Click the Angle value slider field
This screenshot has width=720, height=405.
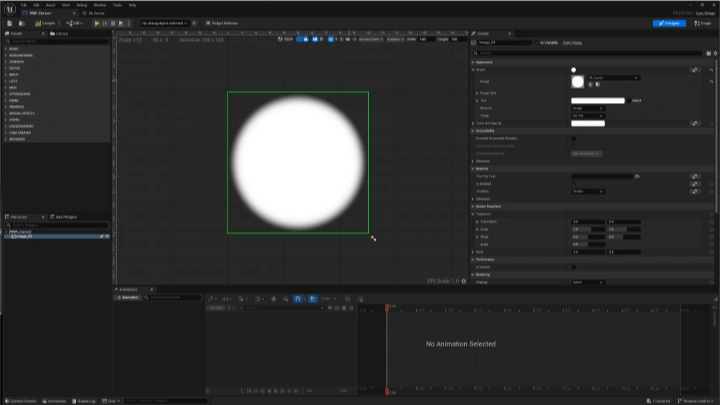(x=588, y=244)
